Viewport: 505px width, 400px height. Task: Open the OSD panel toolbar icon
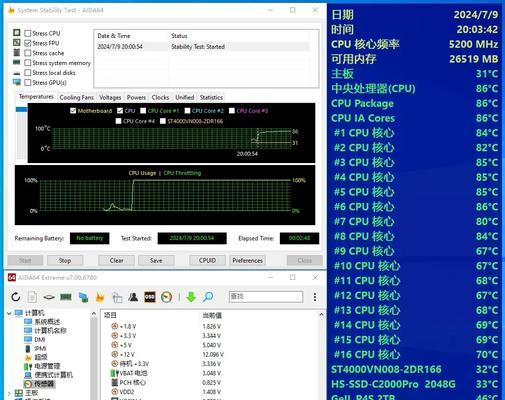[x=150, y=297]
